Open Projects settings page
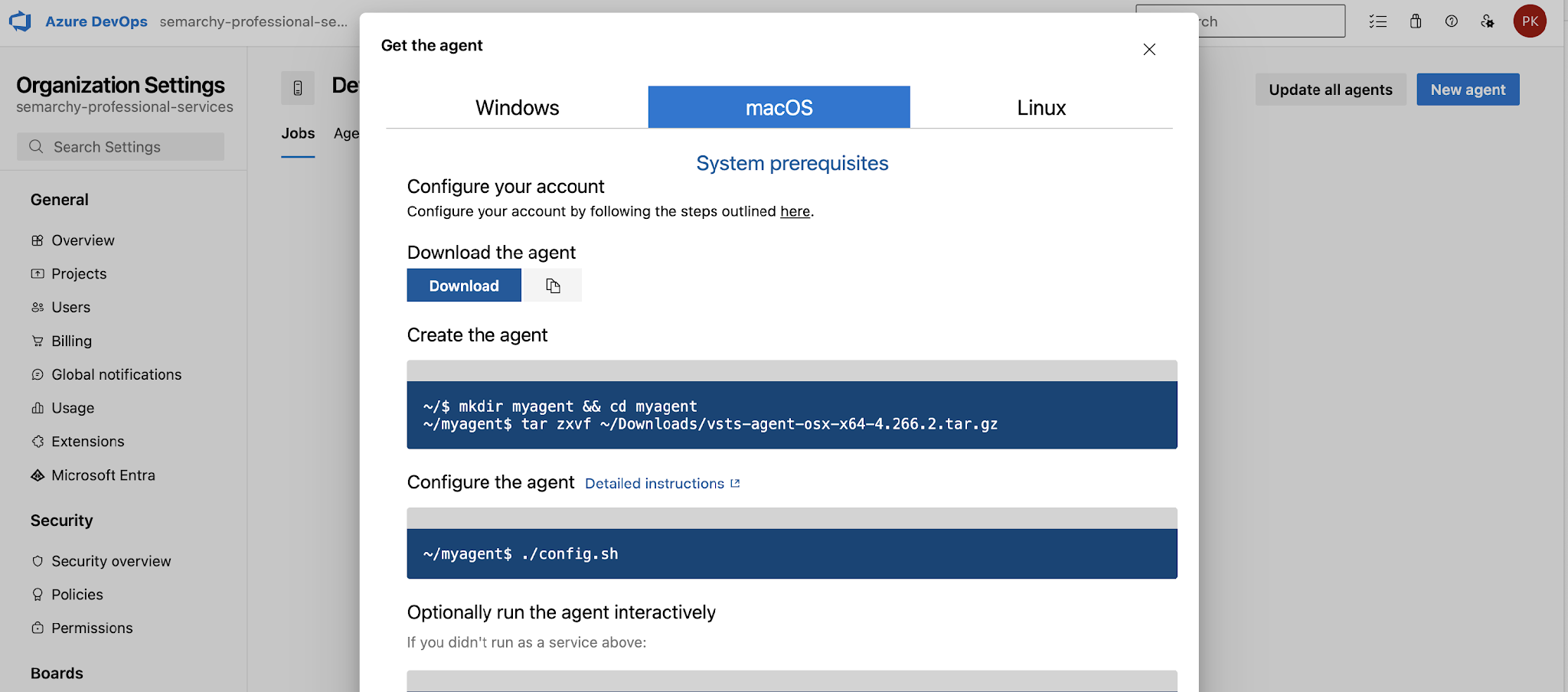This screenshot has height=692, width=1568. [79, 273]
